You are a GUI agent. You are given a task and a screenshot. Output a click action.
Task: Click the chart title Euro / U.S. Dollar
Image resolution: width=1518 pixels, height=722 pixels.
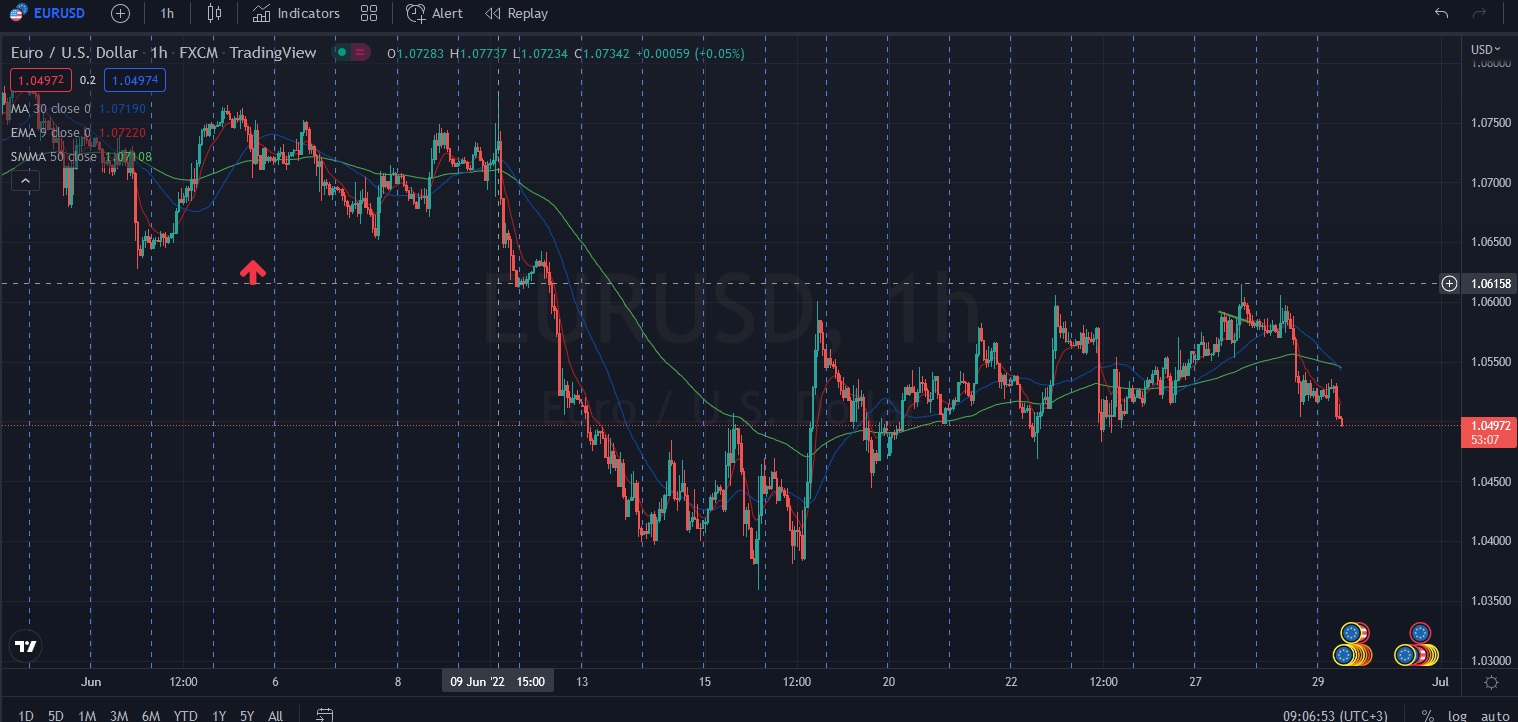click(74, 53)
